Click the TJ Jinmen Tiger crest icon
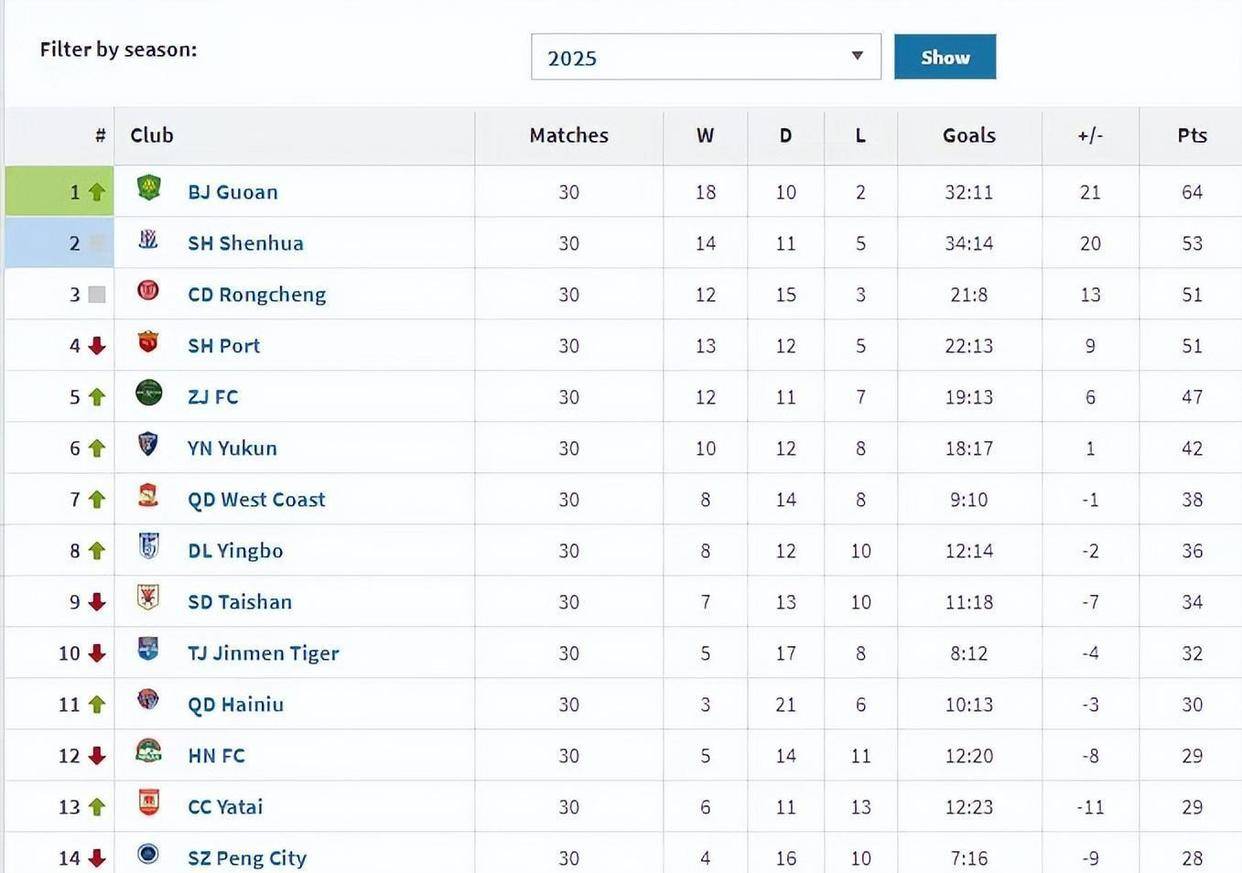Screen dimensions: 1242x873 149,650
